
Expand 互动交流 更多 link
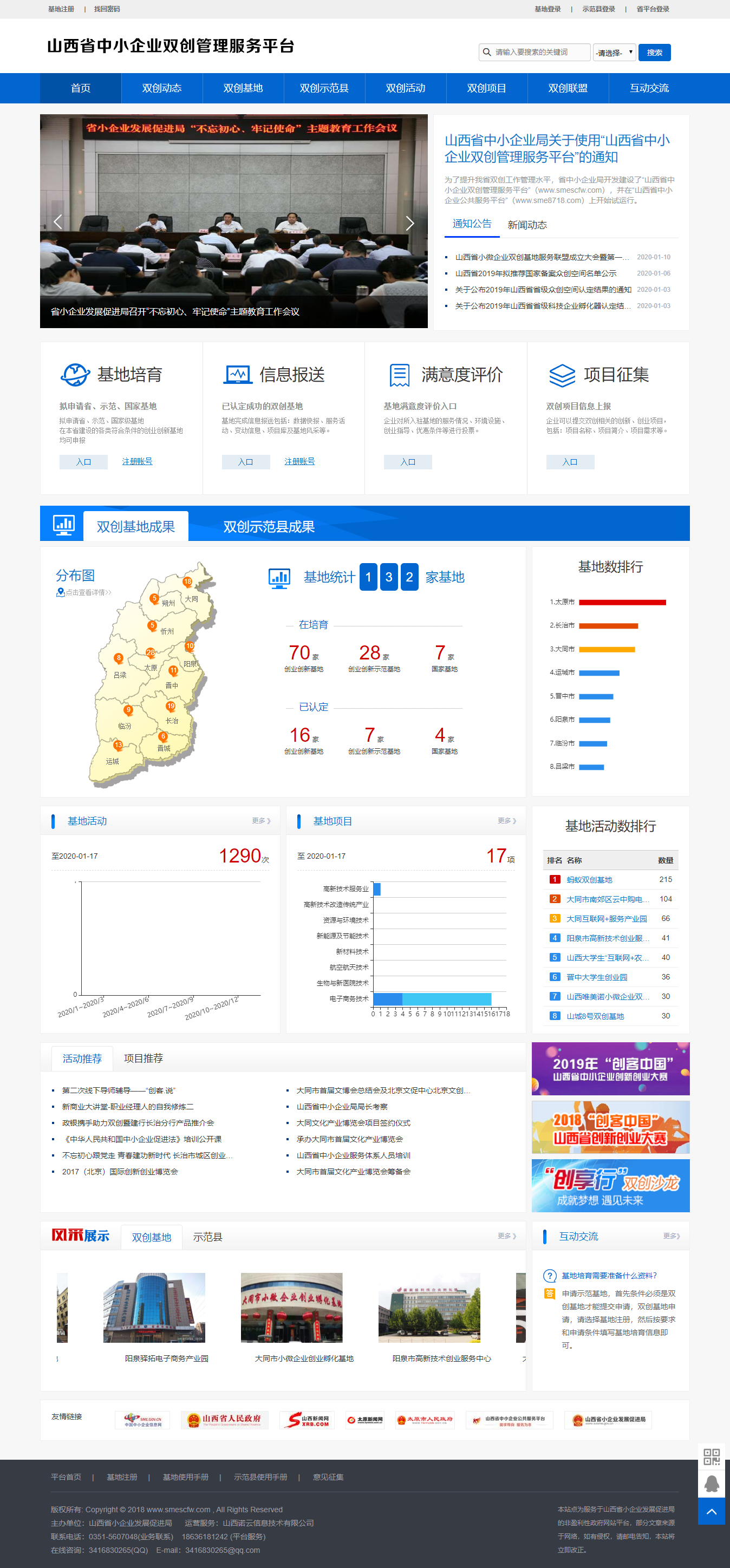coord(672,1236)
